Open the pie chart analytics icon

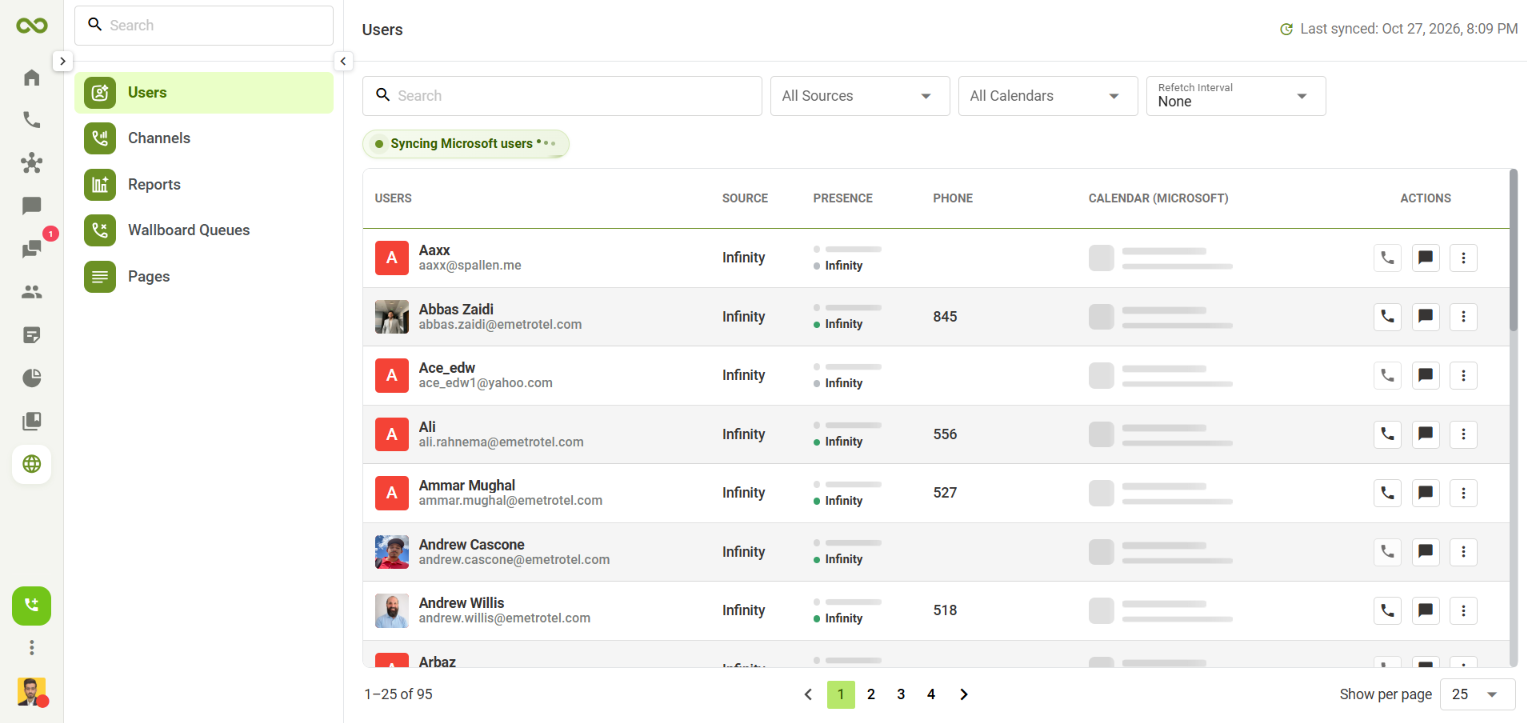(x=32, y=378)
